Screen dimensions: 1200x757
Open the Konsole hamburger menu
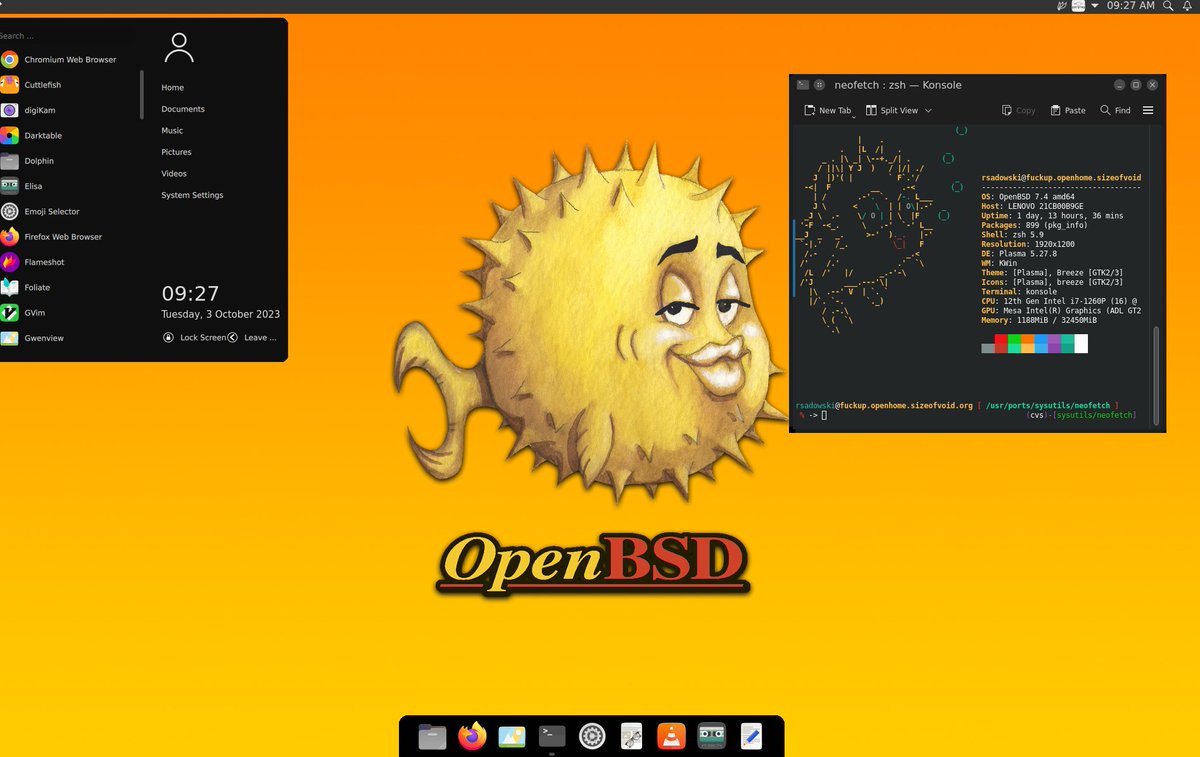(1148, 111)
